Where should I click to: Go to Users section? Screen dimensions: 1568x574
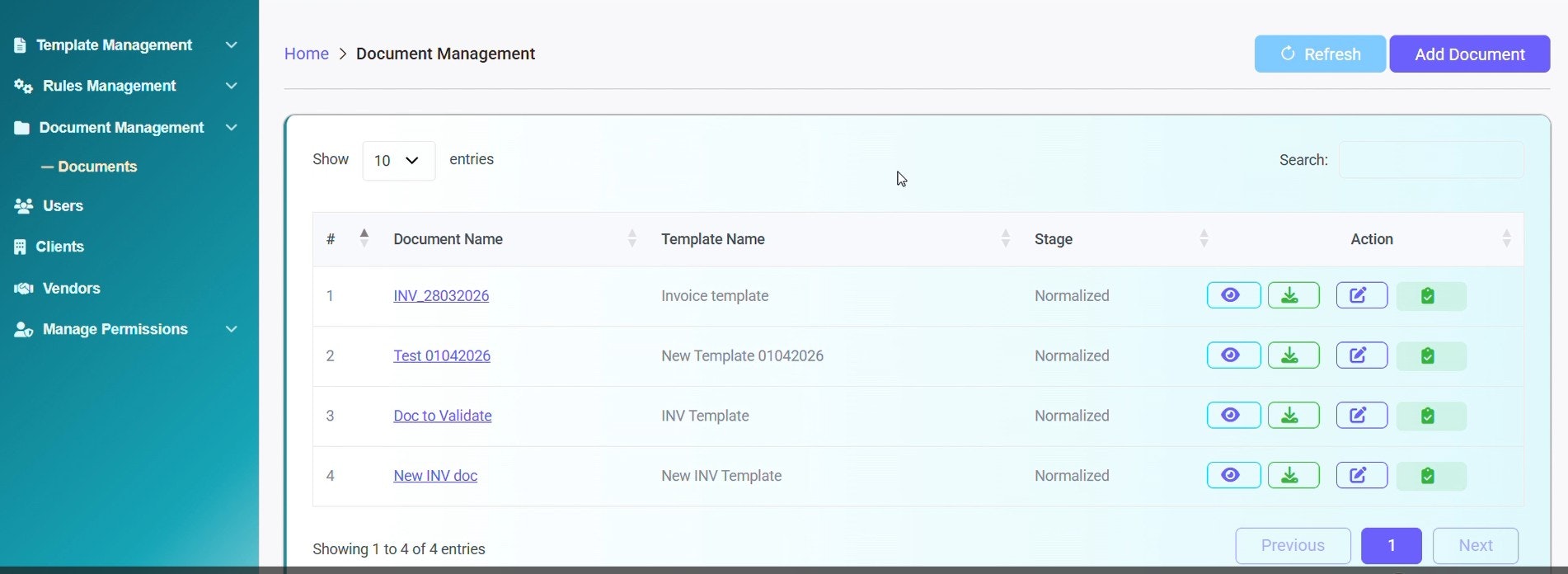point(63,205)
